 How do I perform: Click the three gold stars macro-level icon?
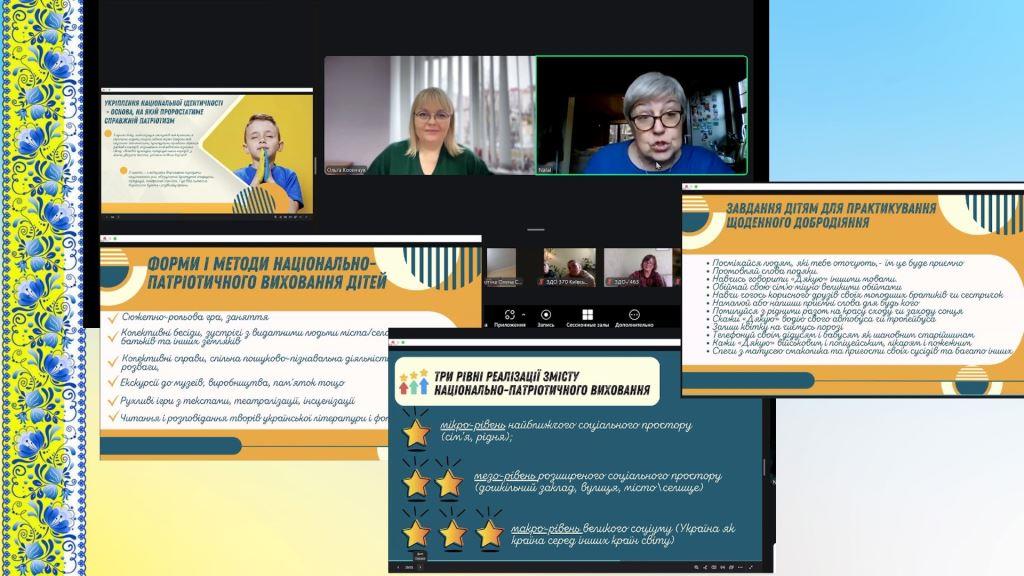(452, 531)
